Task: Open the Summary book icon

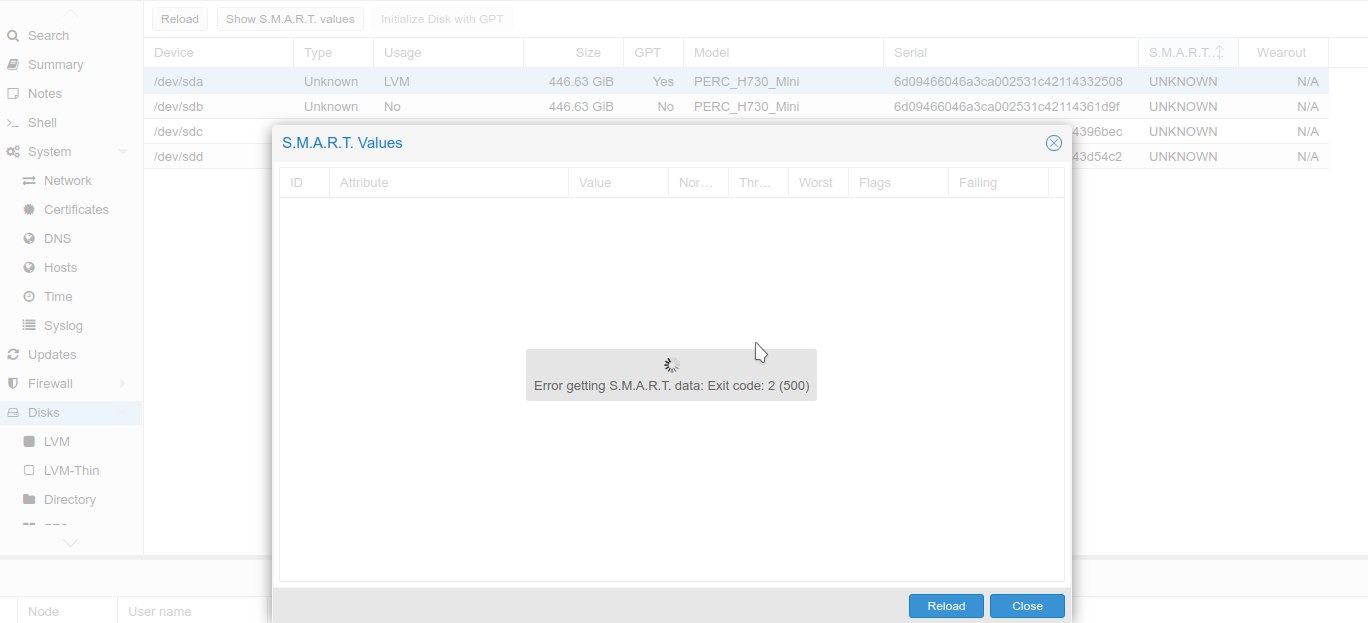Action: (x=13, y=65)
